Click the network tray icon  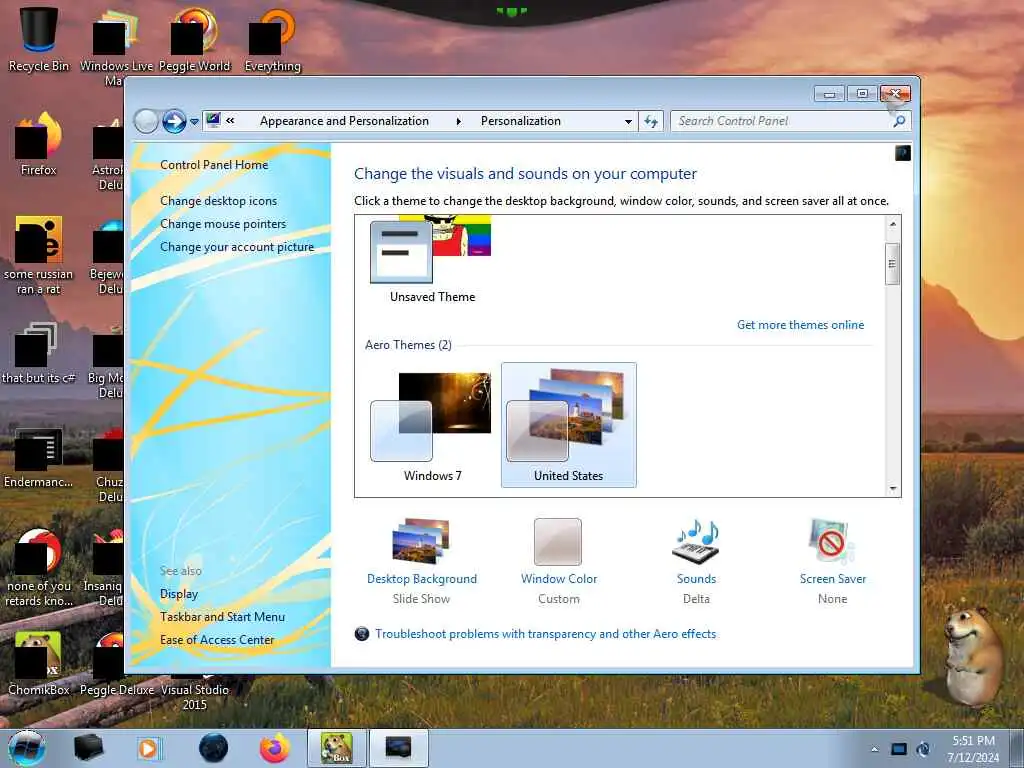point(899,749)
